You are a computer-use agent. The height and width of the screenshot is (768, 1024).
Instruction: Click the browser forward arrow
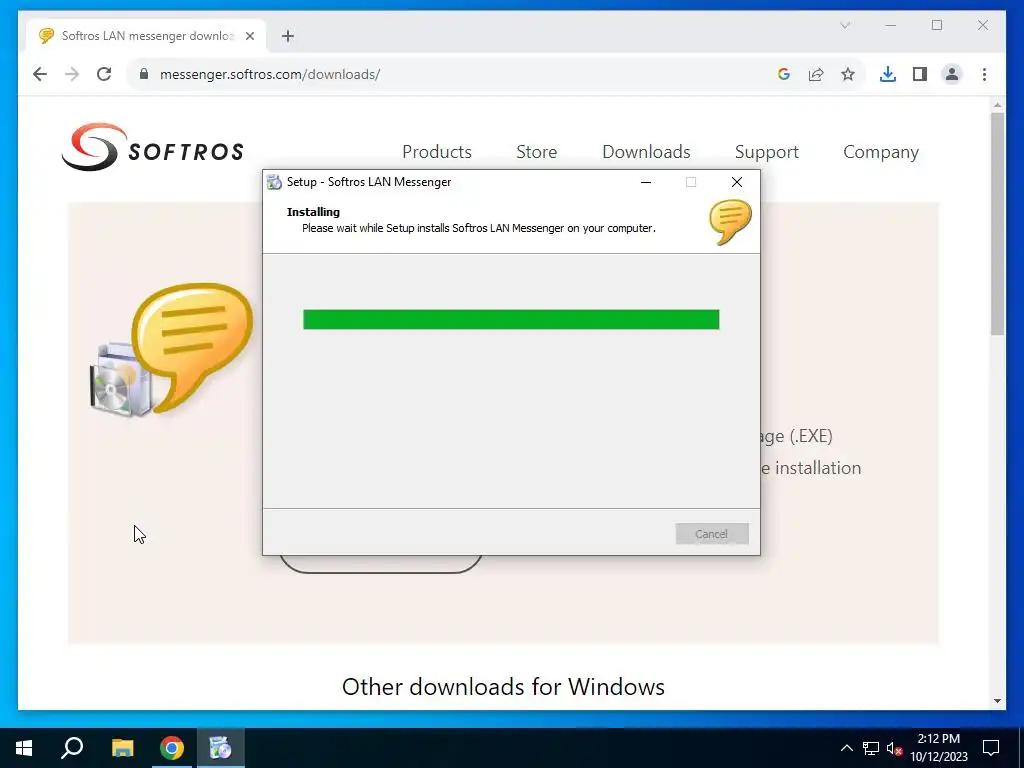coord(72,74)
